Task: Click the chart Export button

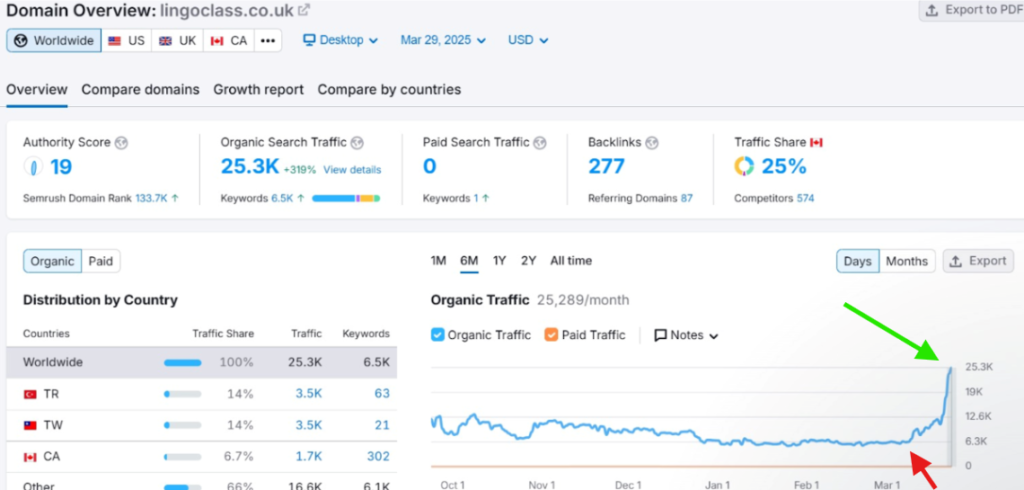Action: point(978,261)
